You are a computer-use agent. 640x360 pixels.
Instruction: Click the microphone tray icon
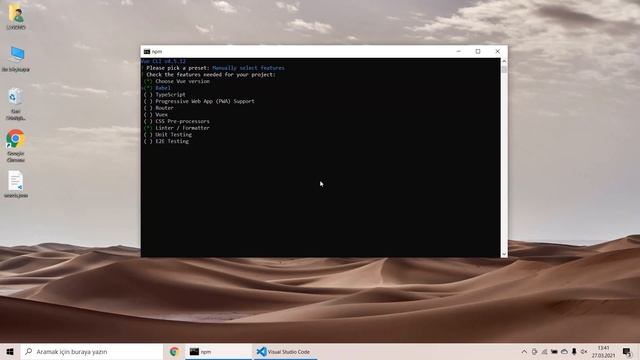point(574,351)
